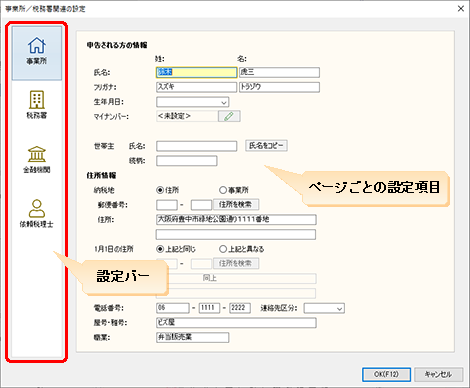Viewport: 470px width, 388px height.
Task: Click the 名 field containing 虎三
Action: point(279,72)
